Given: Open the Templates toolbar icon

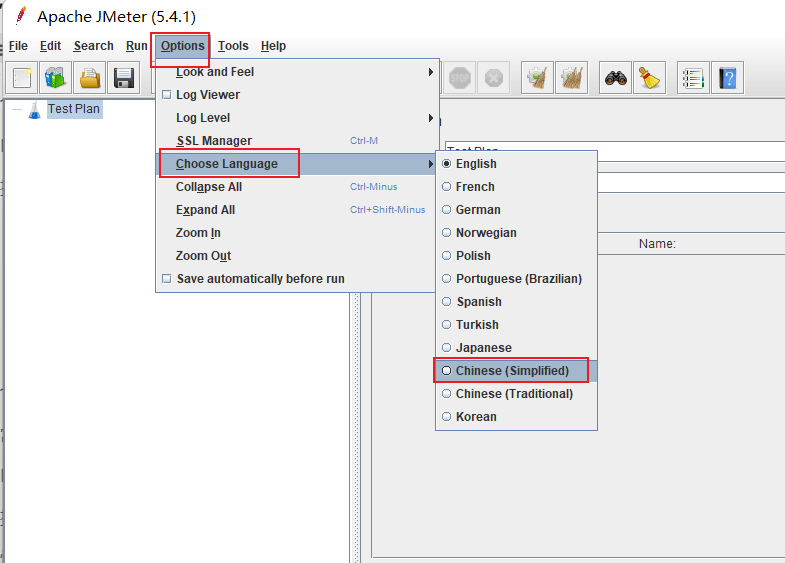Looking at the screenshot, I should point(56,78).
